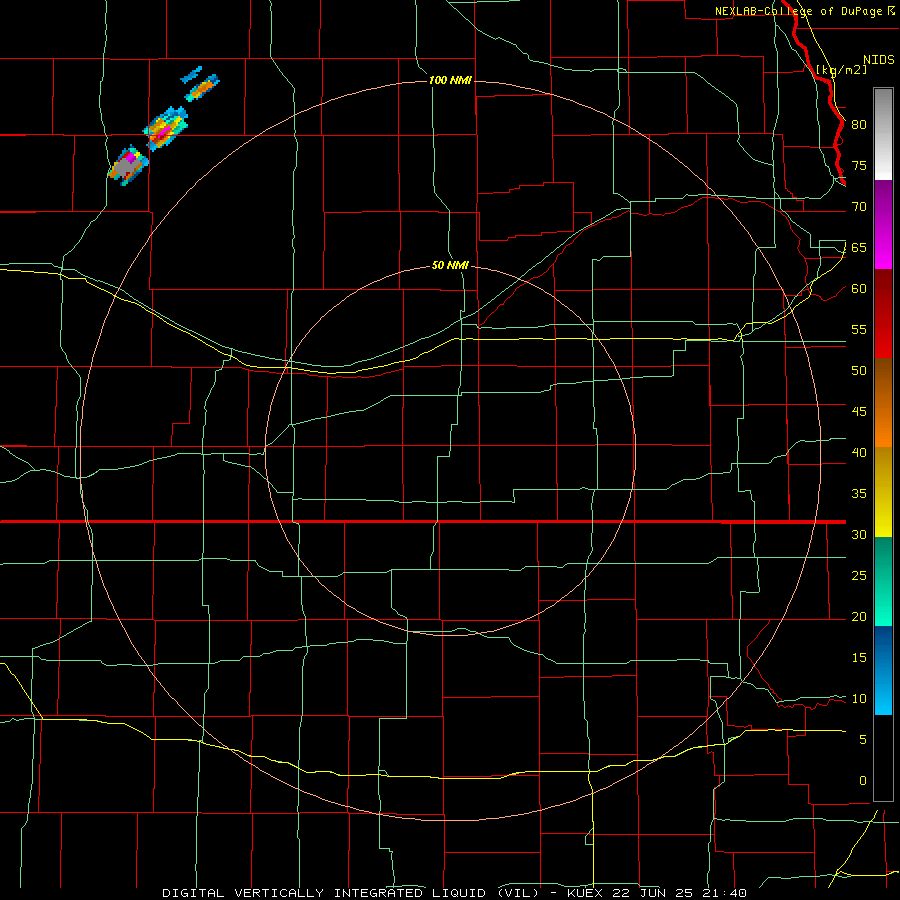Viewport: 900px width, 900px height.
Task: Click the orange-brown segment of the color bar
Action: coord(883,403)
